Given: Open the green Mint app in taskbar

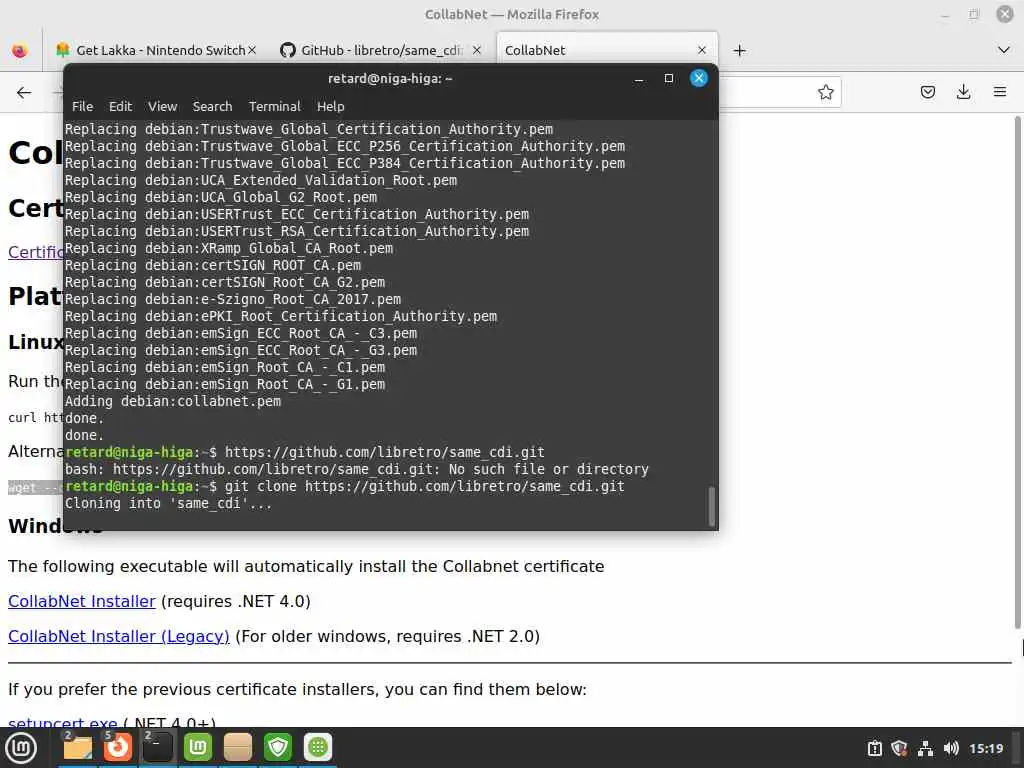Looking at the screenshot, I should click(198, 747).
